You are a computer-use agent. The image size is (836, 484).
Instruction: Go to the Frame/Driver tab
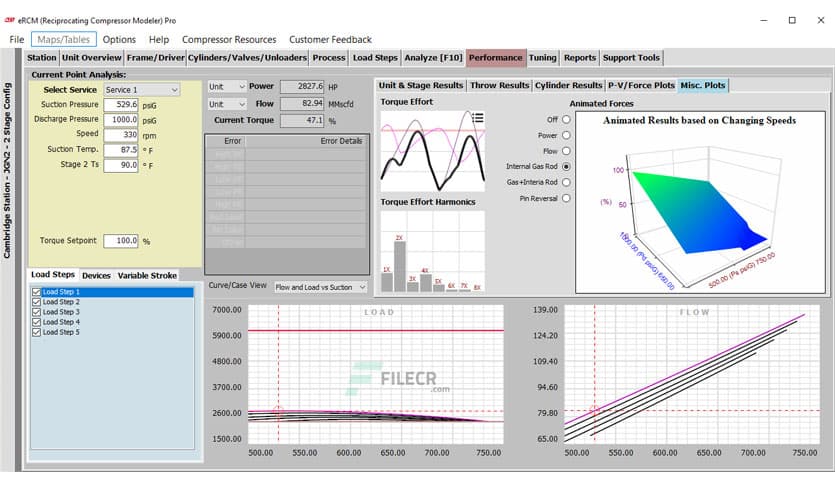coord(155,58)
